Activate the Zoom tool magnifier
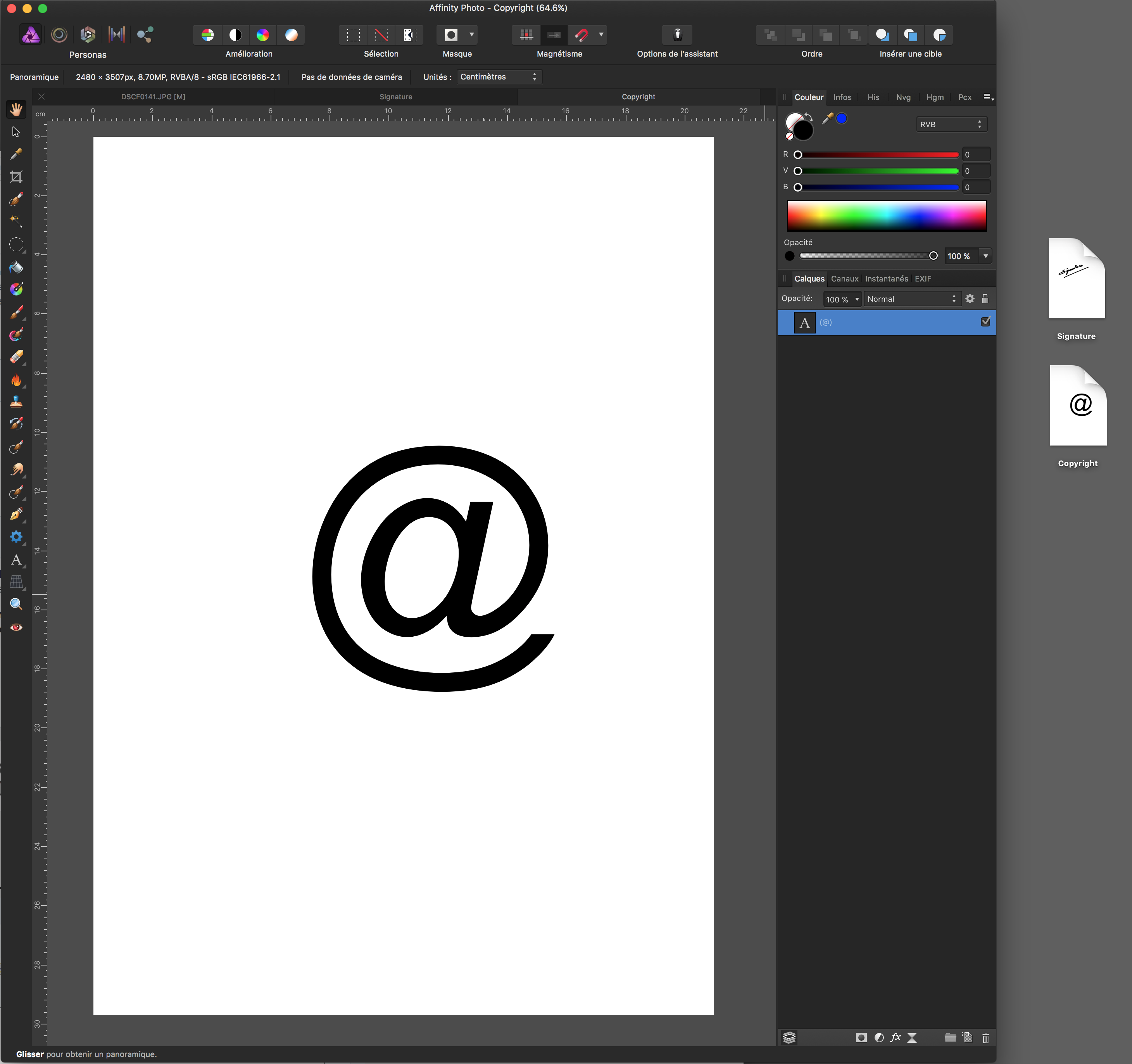 click(16, 605)
